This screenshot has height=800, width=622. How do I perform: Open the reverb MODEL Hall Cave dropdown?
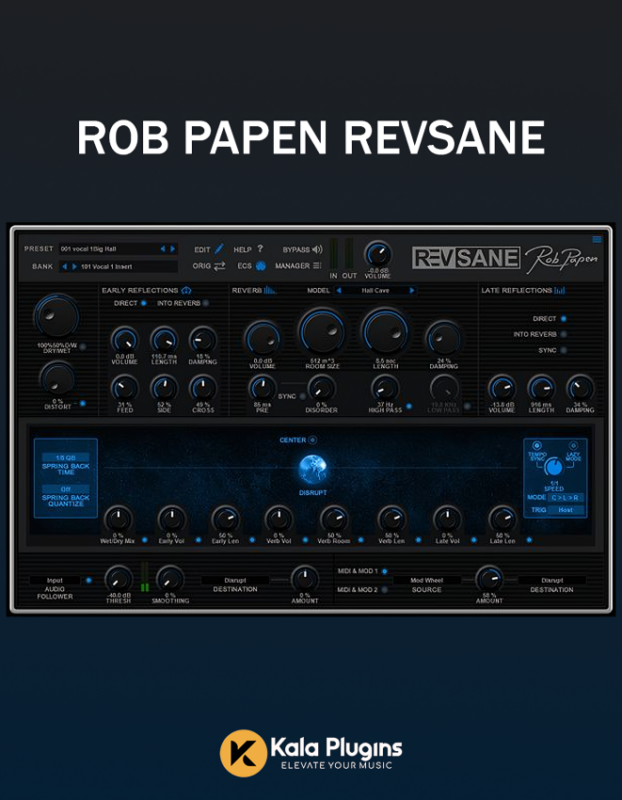pos(375,291)
